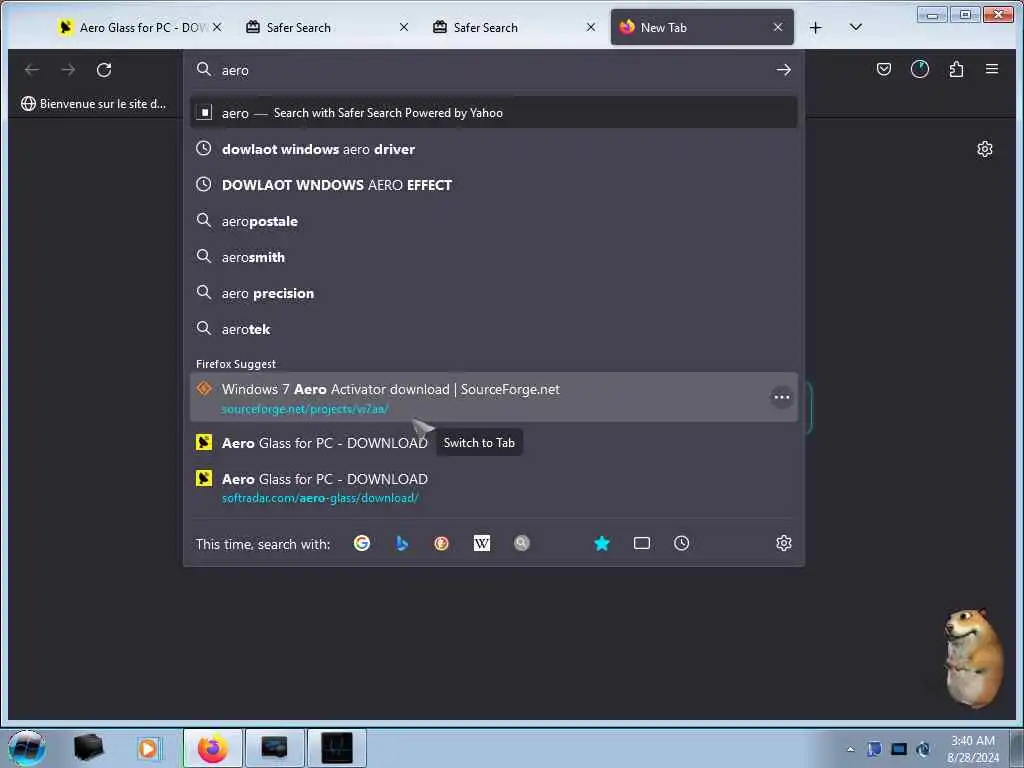
Task: Search open tabs with the tab icon
Action: pyautogui.click(x=641, y=543)
